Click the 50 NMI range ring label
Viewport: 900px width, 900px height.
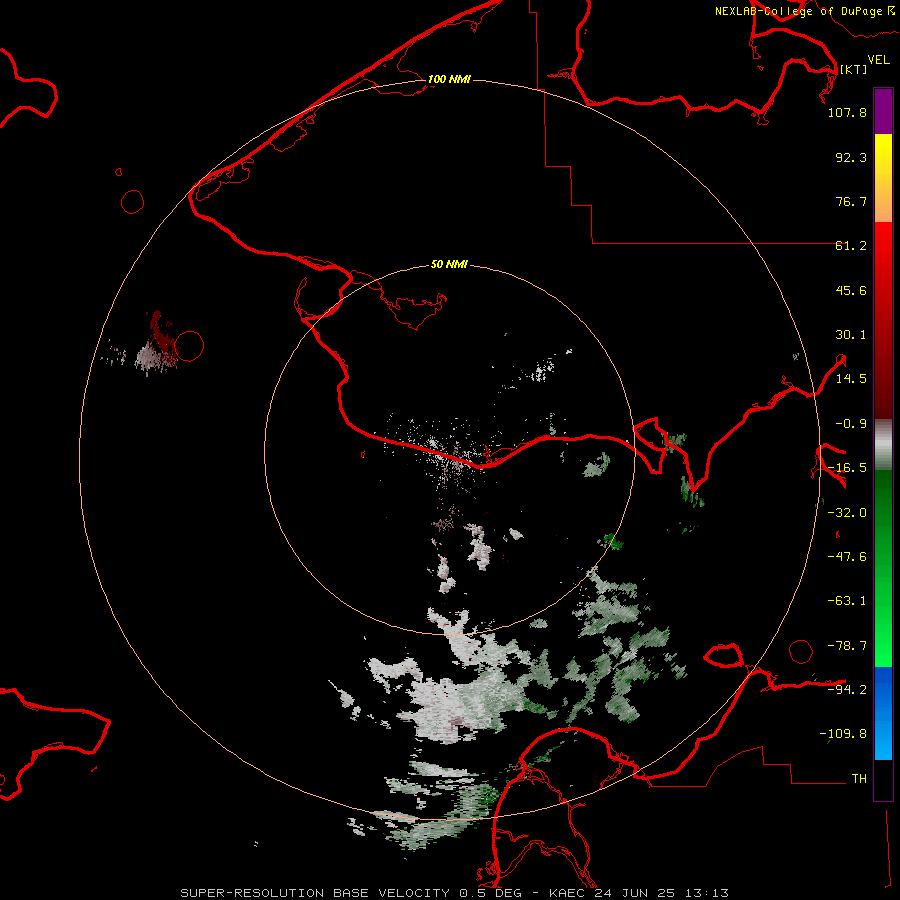[x=449, y=264]
